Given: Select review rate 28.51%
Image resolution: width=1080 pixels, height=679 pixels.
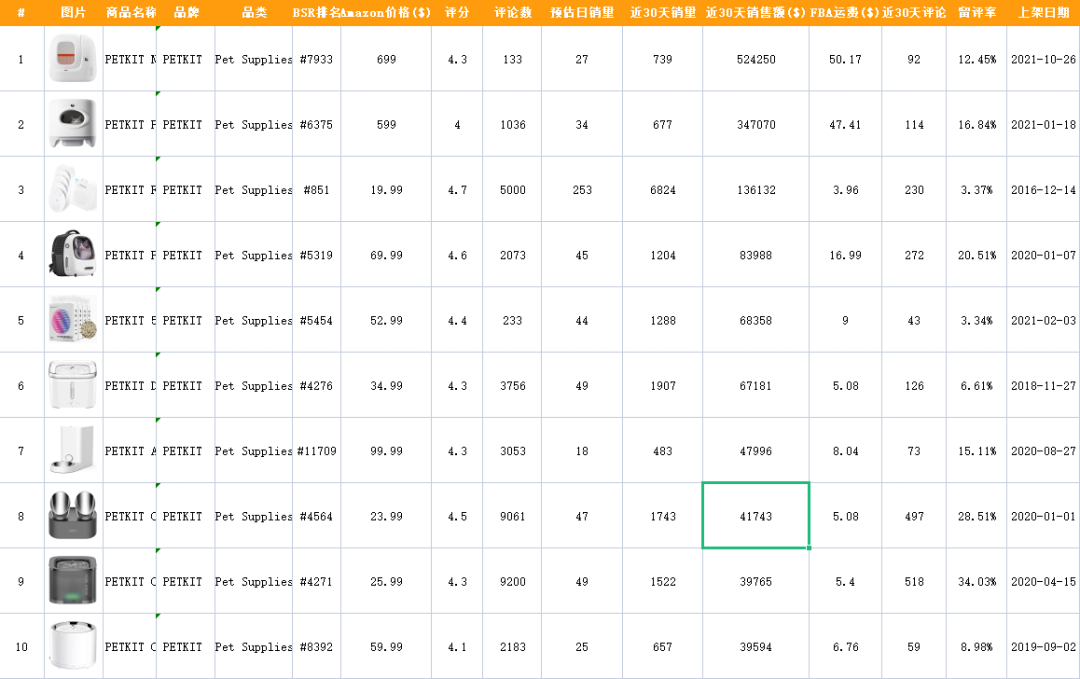Looking at the screenshot, I should 977,516.
